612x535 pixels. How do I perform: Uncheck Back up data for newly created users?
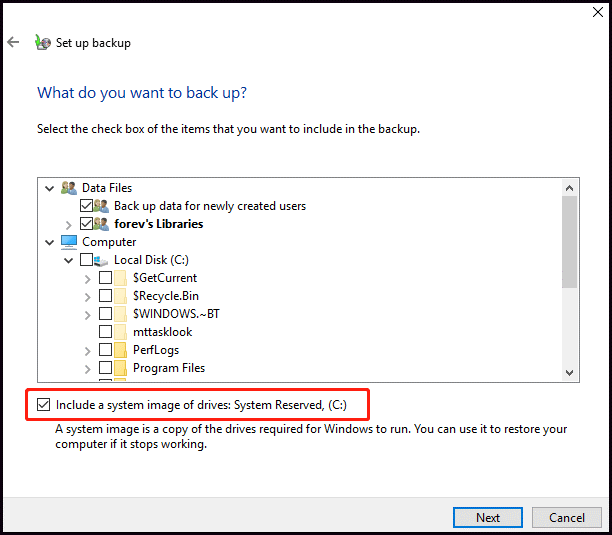[x=85, y=206]
